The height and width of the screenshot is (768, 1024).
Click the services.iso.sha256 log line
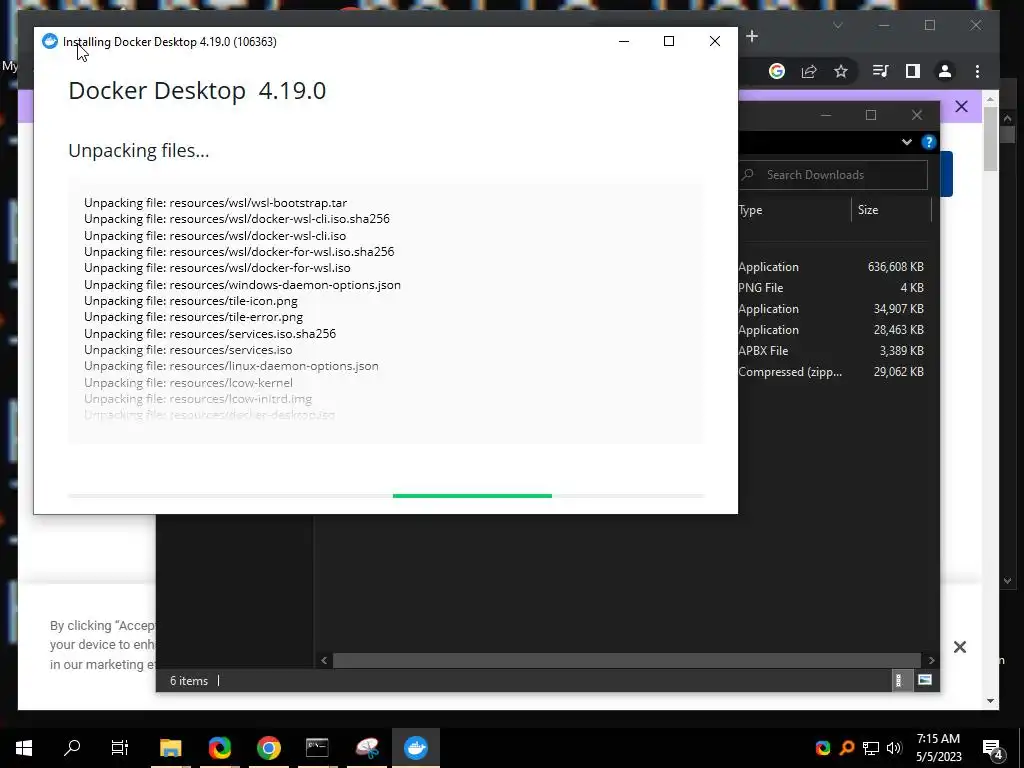(x=210, y=334)
